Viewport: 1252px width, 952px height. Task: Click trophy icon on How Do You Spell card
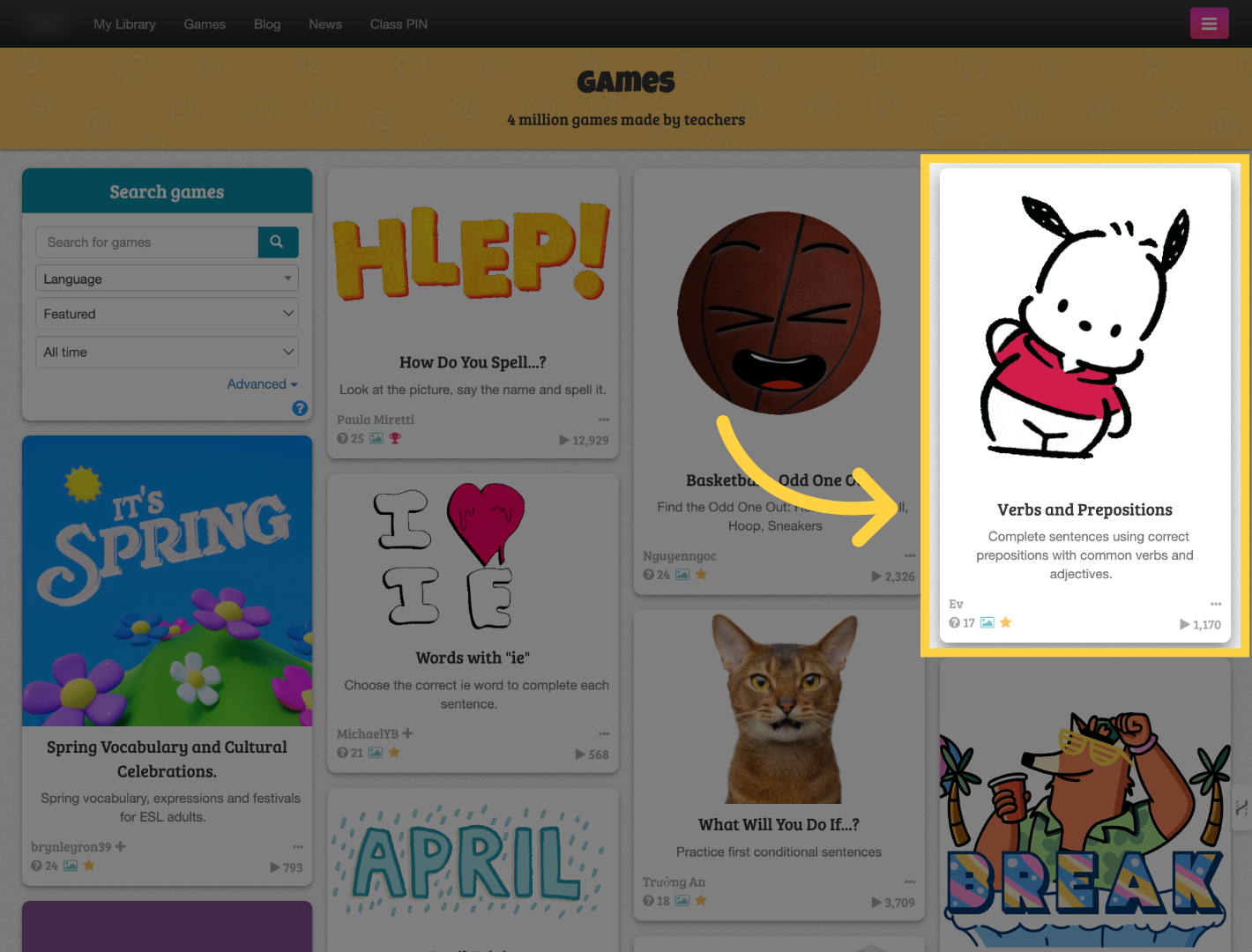click(395, 438)
